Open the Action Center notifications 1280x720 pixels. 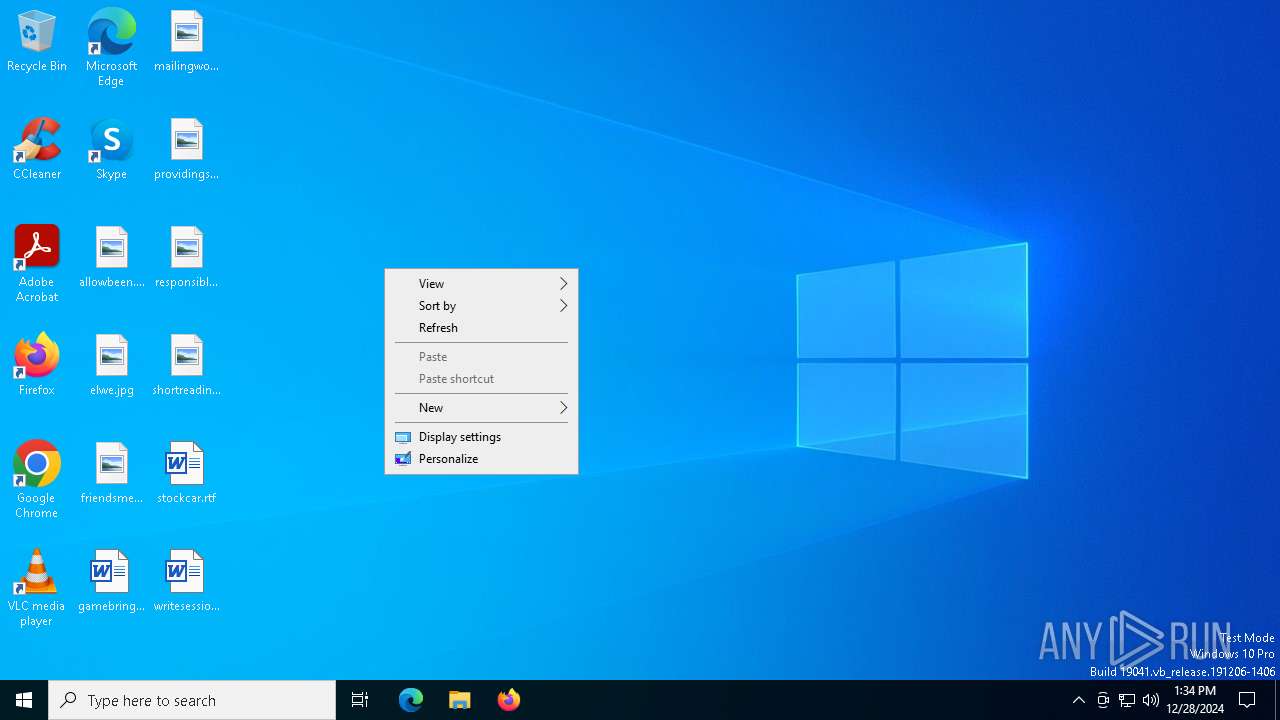pos(1247,700)
